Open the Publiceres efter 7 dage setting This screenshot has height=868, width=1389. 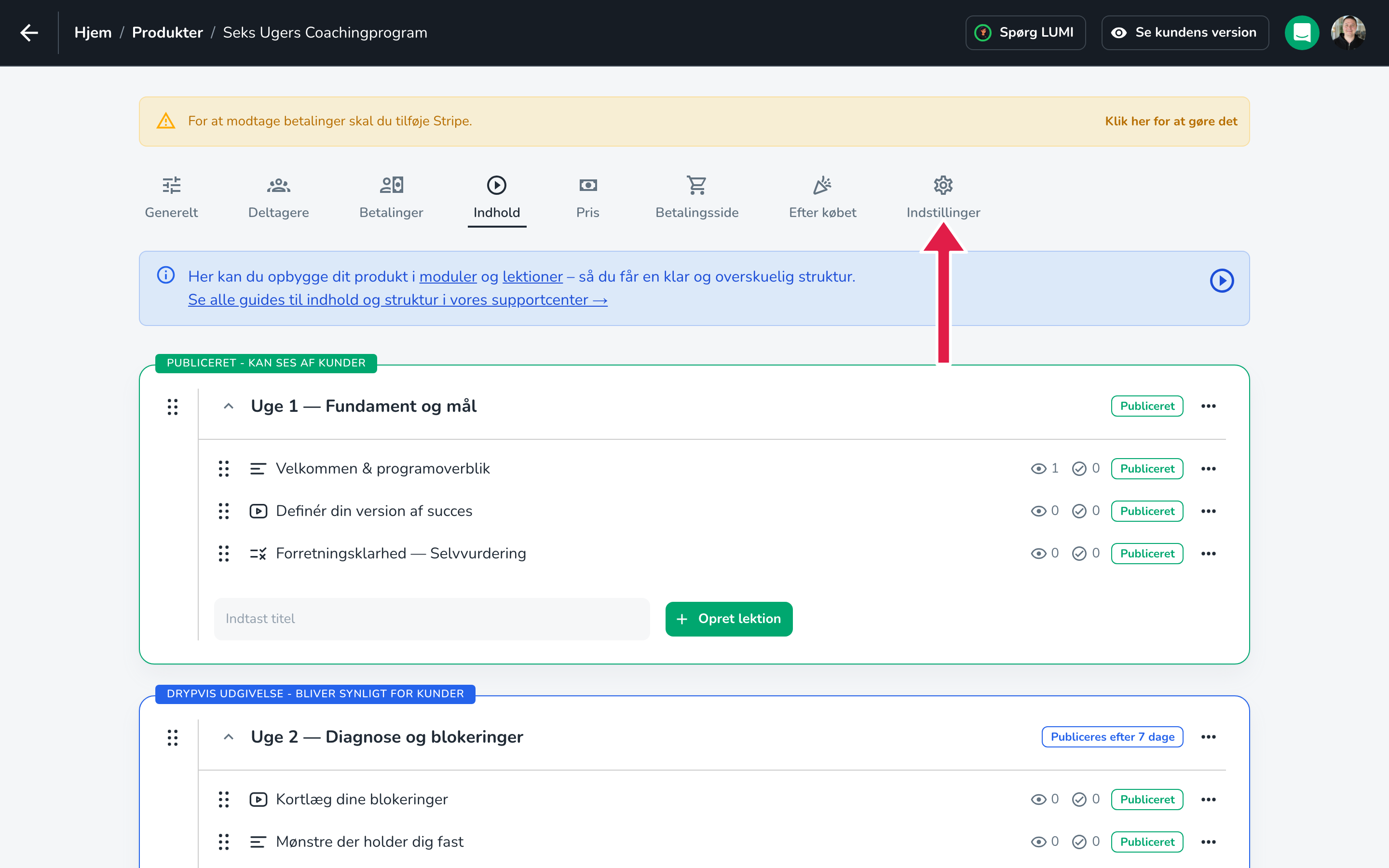[x=1112, y=736]
